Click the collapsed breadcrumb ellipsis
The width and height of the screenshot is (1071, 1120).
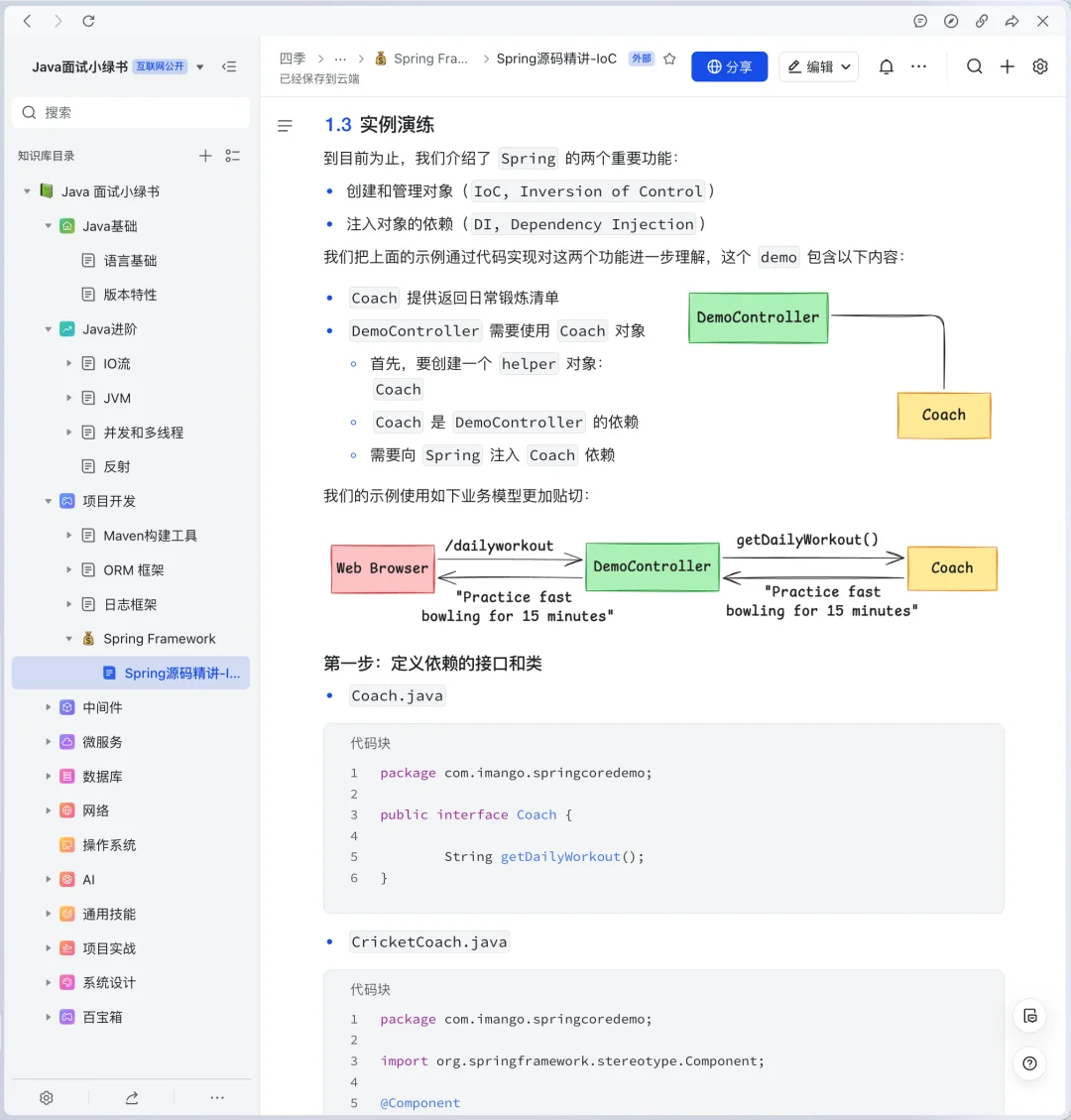[340, 59]
